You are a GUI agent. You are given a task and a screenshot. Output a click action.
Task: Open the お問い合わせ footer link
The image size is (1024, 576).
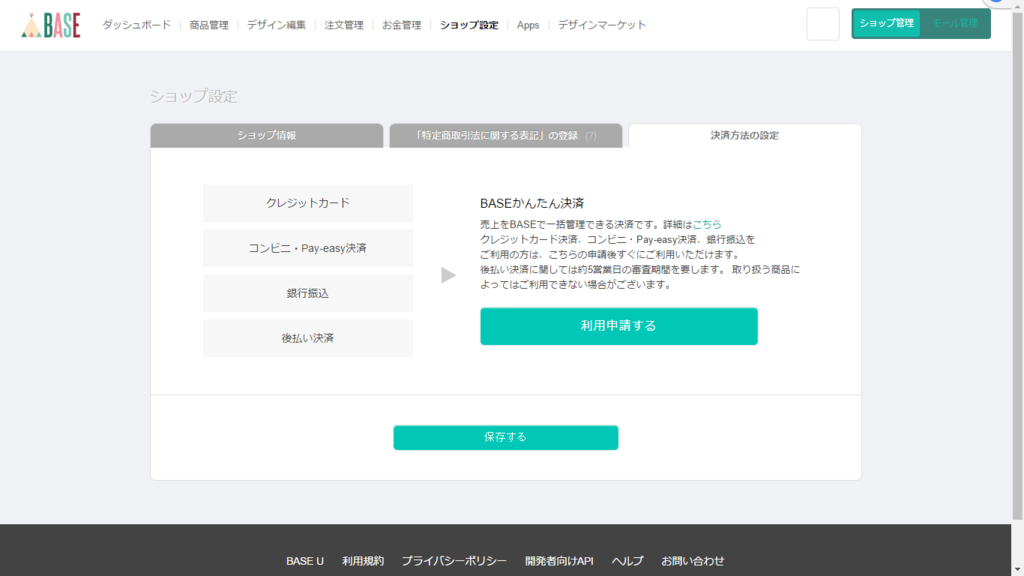pos(692,561)
